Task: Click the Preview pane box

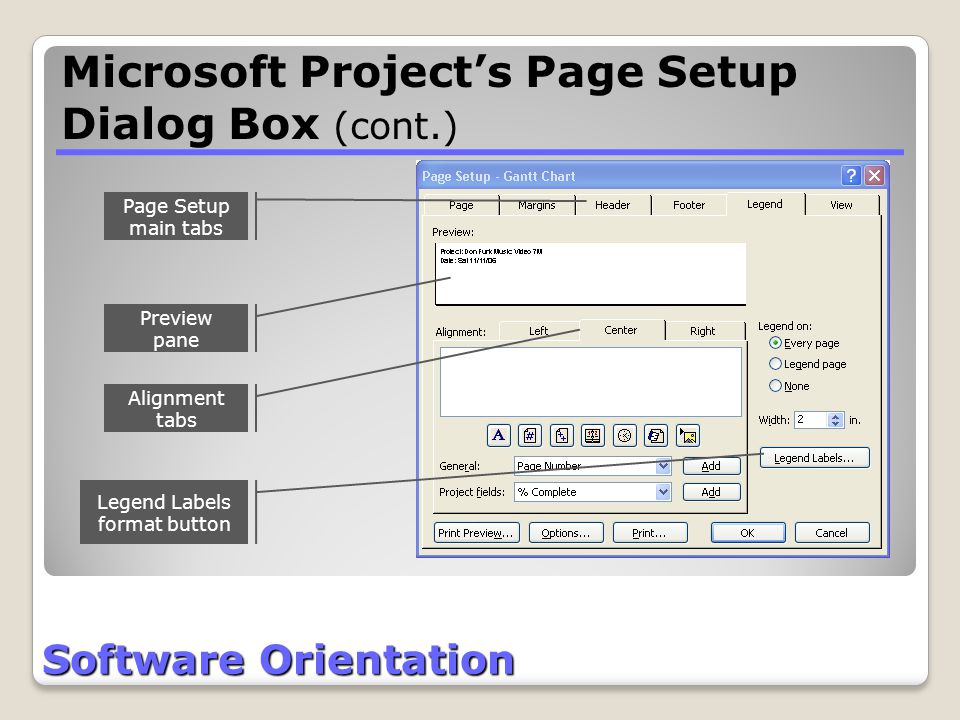Action: click(590, 274)
